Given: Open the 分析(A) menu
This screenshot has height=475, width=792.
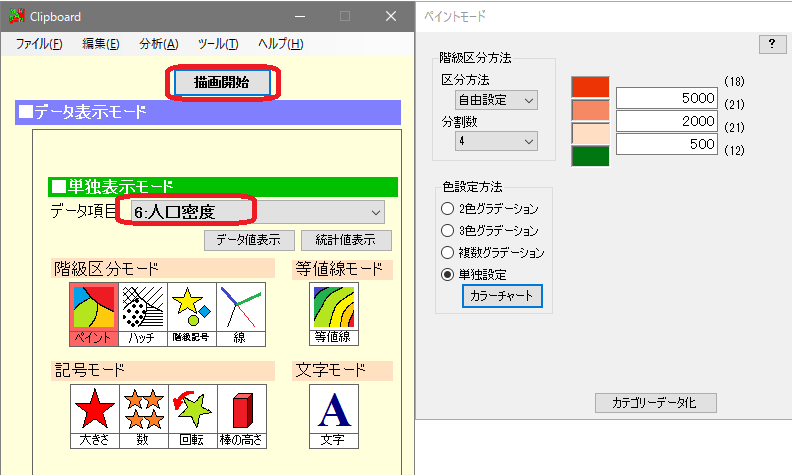Looking at the screenshot, I should click(159, 44).
